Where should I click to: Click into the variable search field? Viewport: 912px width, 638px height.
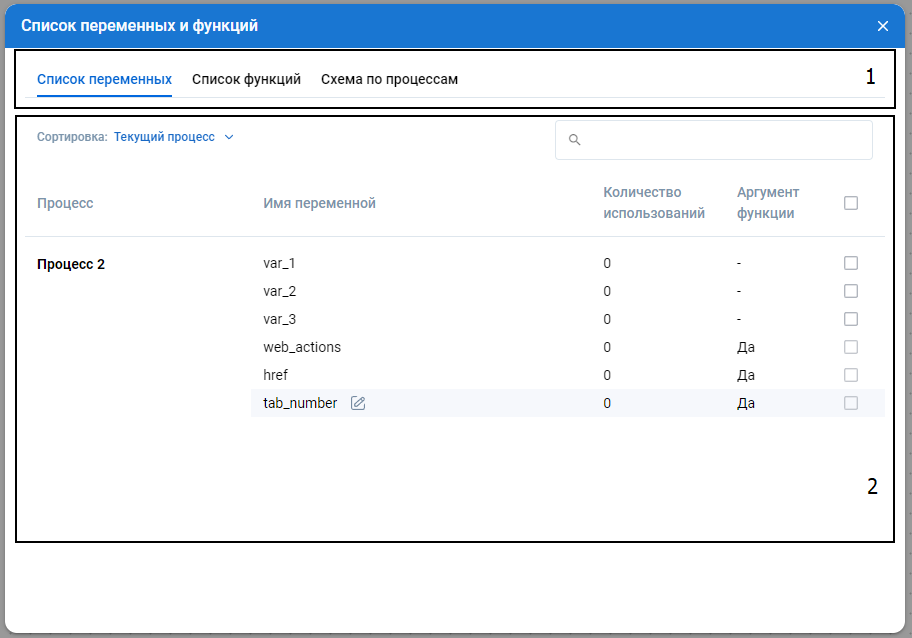point(720,140)
